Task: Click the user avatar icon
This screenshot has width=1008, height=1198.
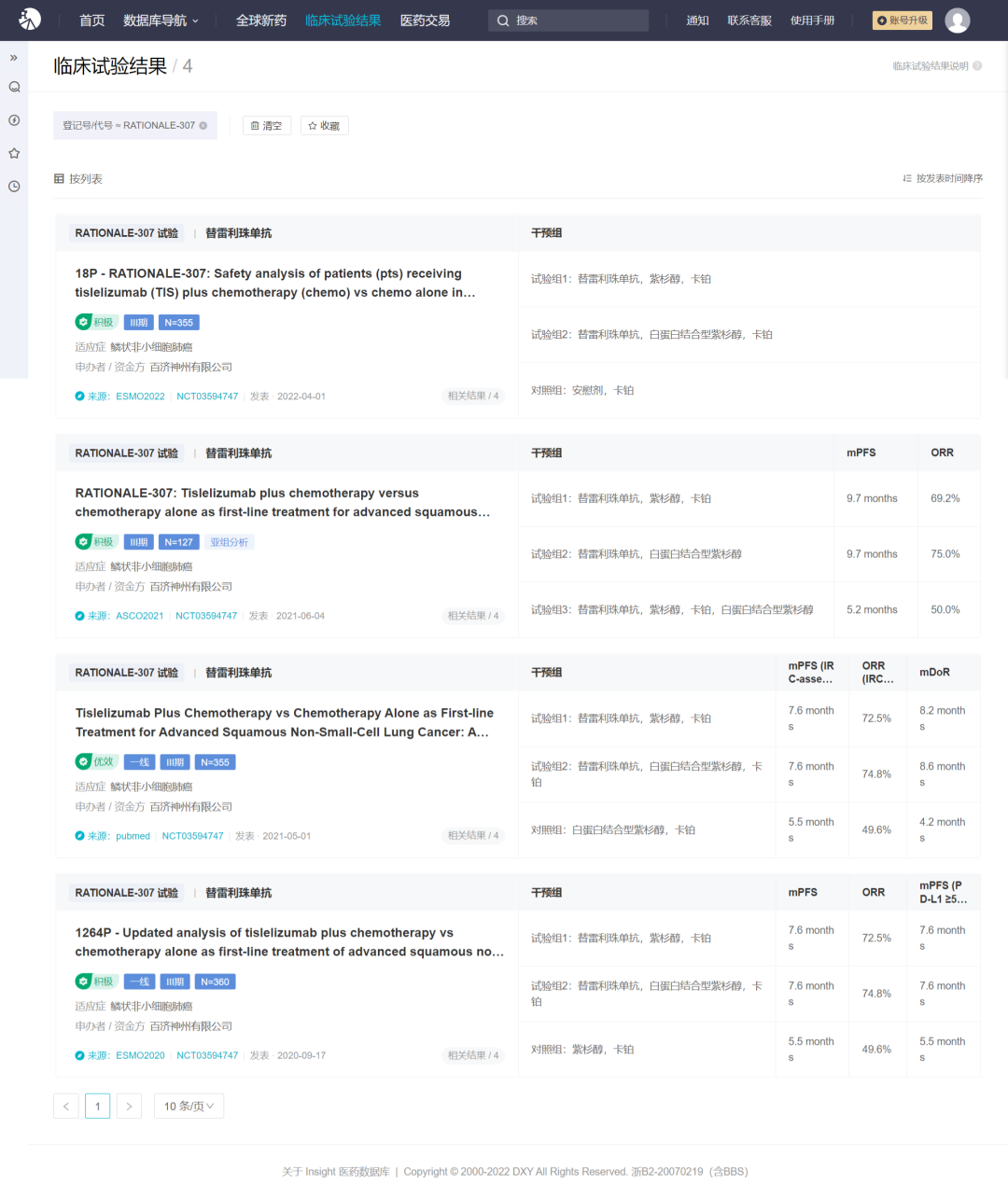Action: [x=958, y=20]
